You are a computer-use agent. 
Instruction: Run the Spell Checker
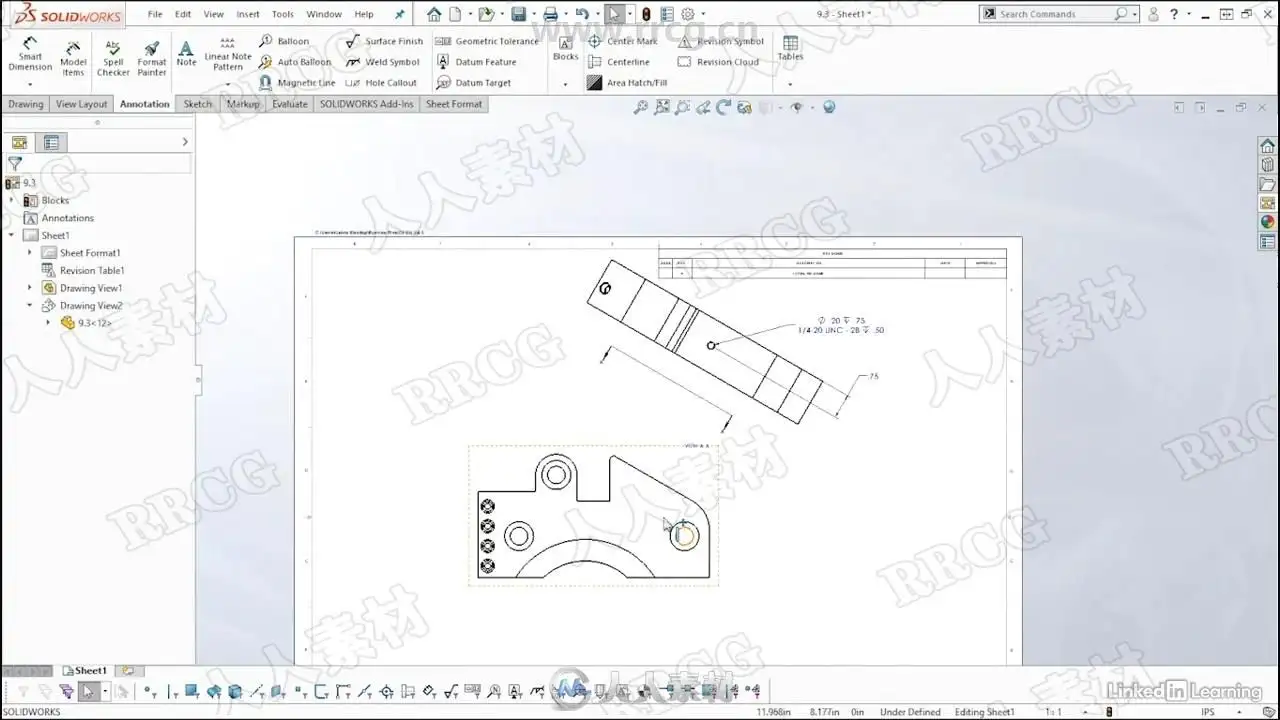point(113,58)
